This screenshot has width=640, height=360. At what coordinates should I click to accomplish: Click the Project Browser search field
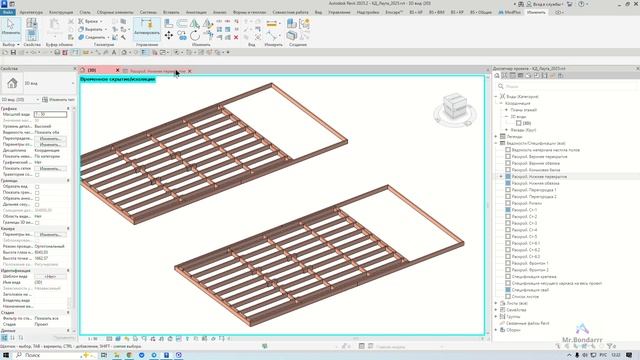click(567, 86)
